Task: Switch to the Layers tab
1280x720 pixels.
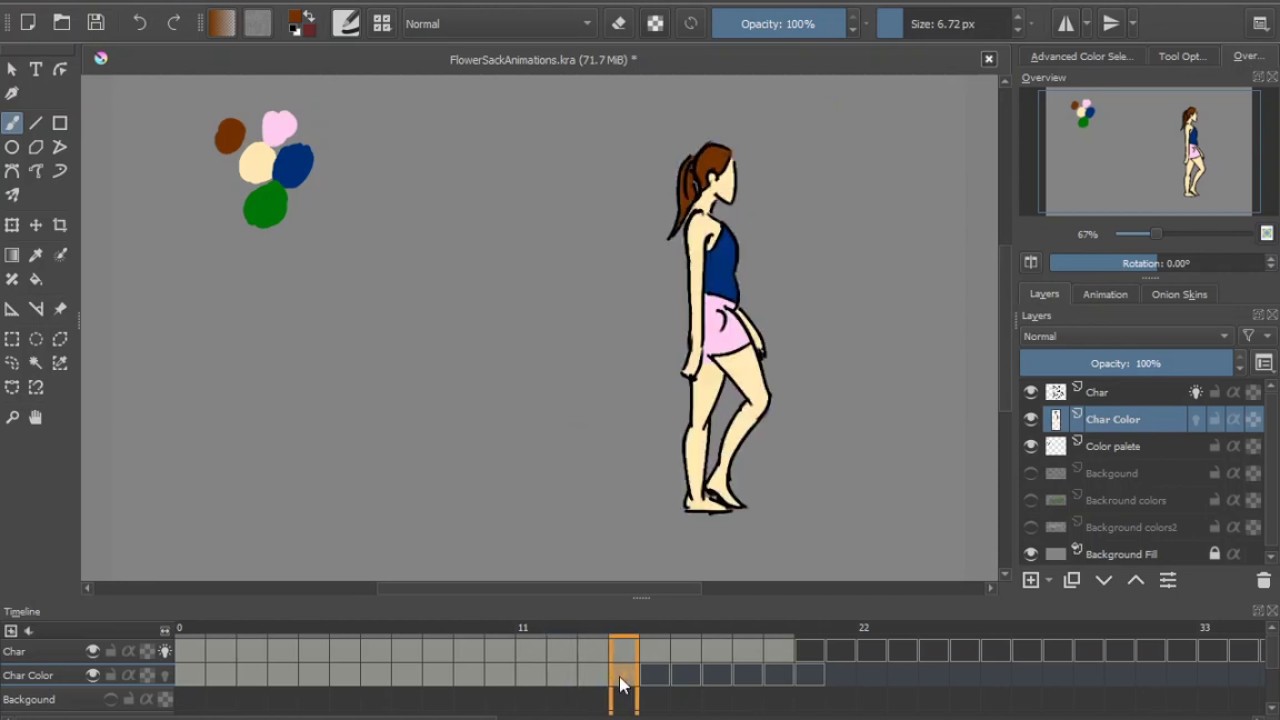Action: point(1044,294)
